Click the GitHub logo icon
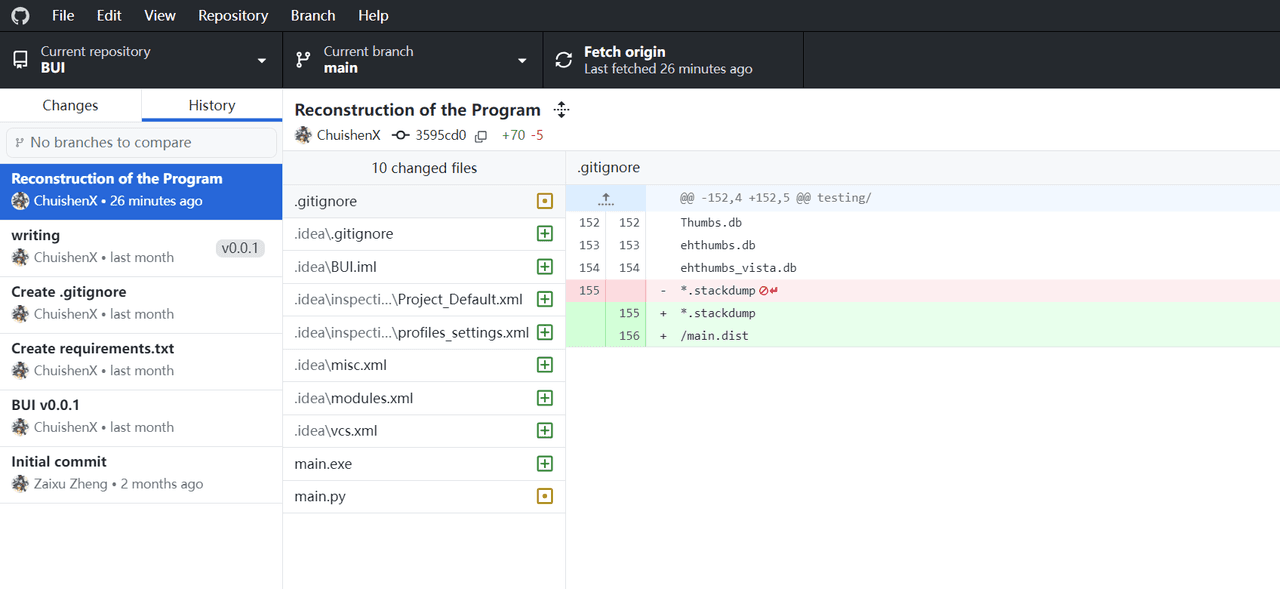 pos(20,16)
